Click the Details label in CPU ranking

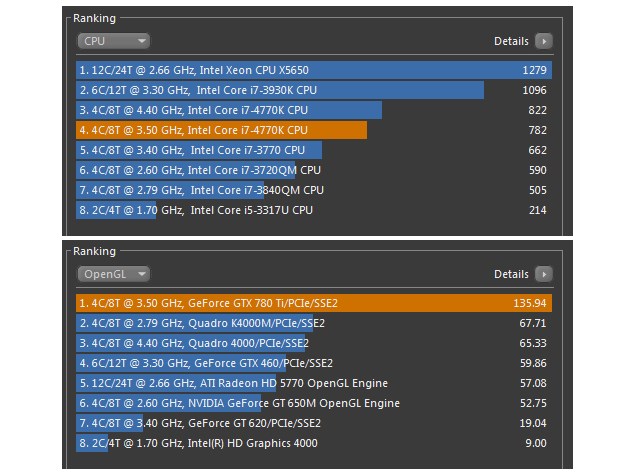point(511,41)
